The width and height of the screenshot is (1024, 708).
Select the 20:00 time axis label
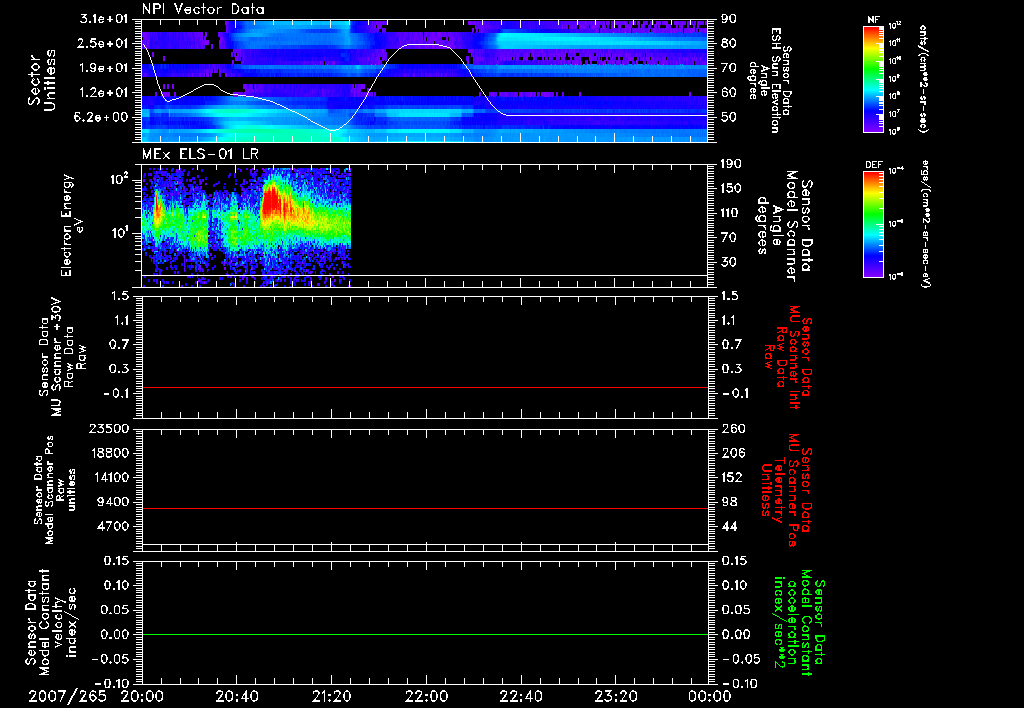click(x=142, y=696)
